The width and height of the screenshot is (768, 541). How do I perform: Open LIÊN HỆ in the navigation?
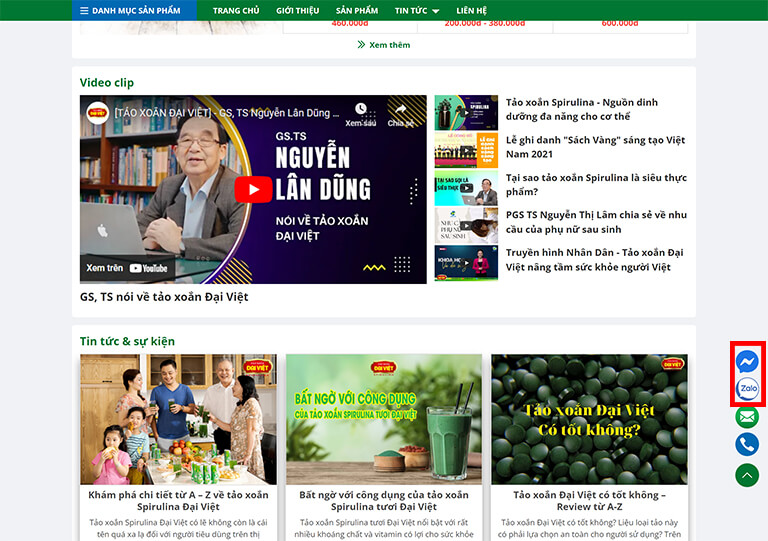point(471,10)
